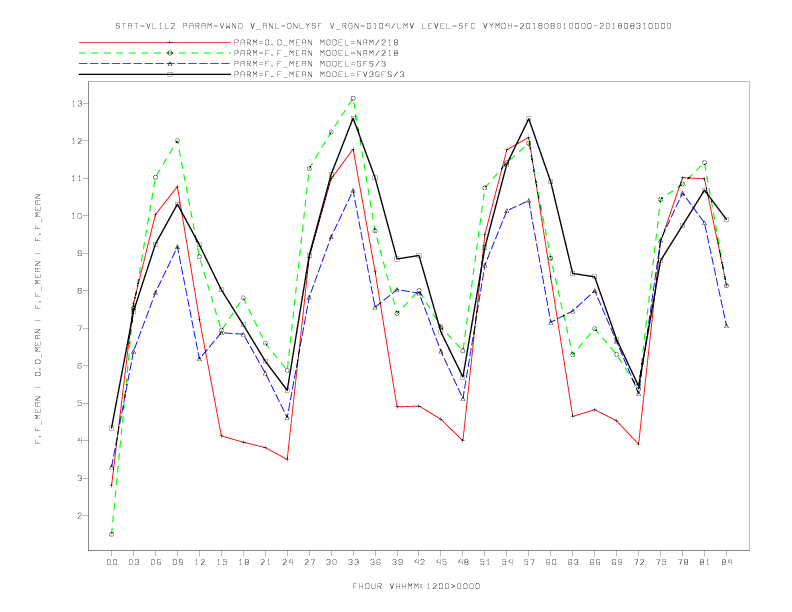Click y-axis tick label 7

(x=79, y=328)
